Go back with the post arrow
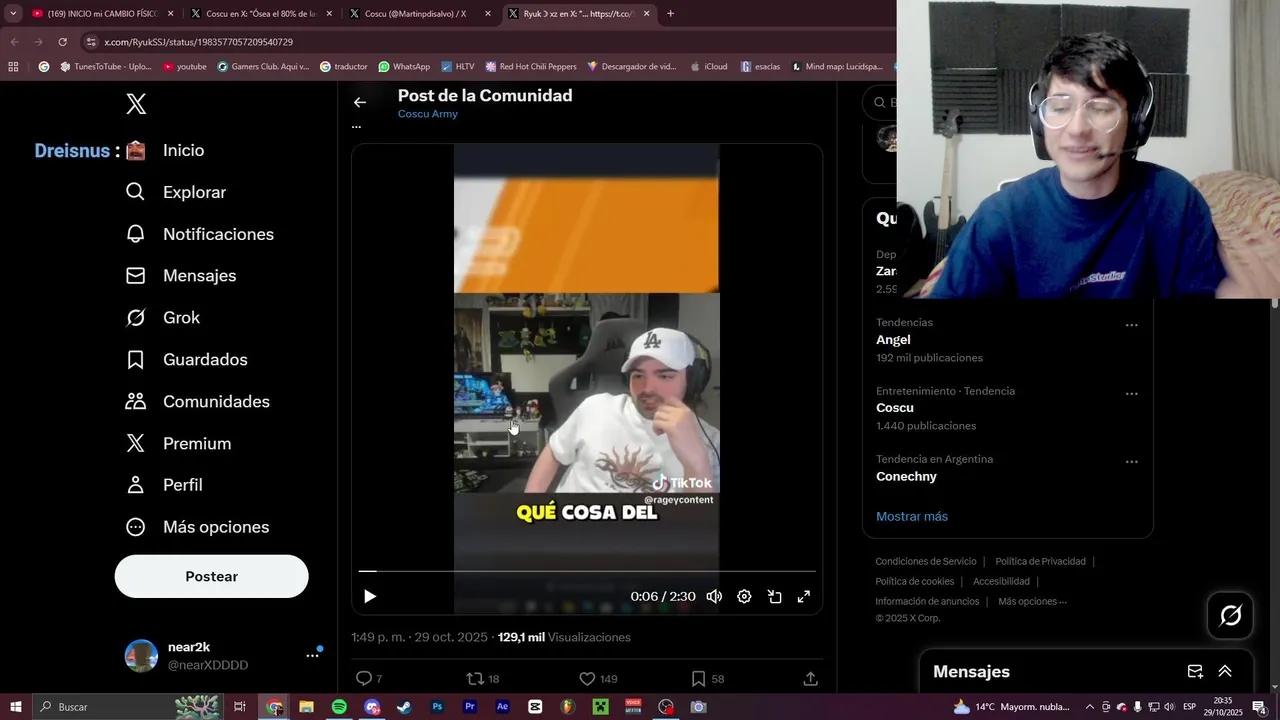This screenshot has width=1280, height=720. click(360, 102)
